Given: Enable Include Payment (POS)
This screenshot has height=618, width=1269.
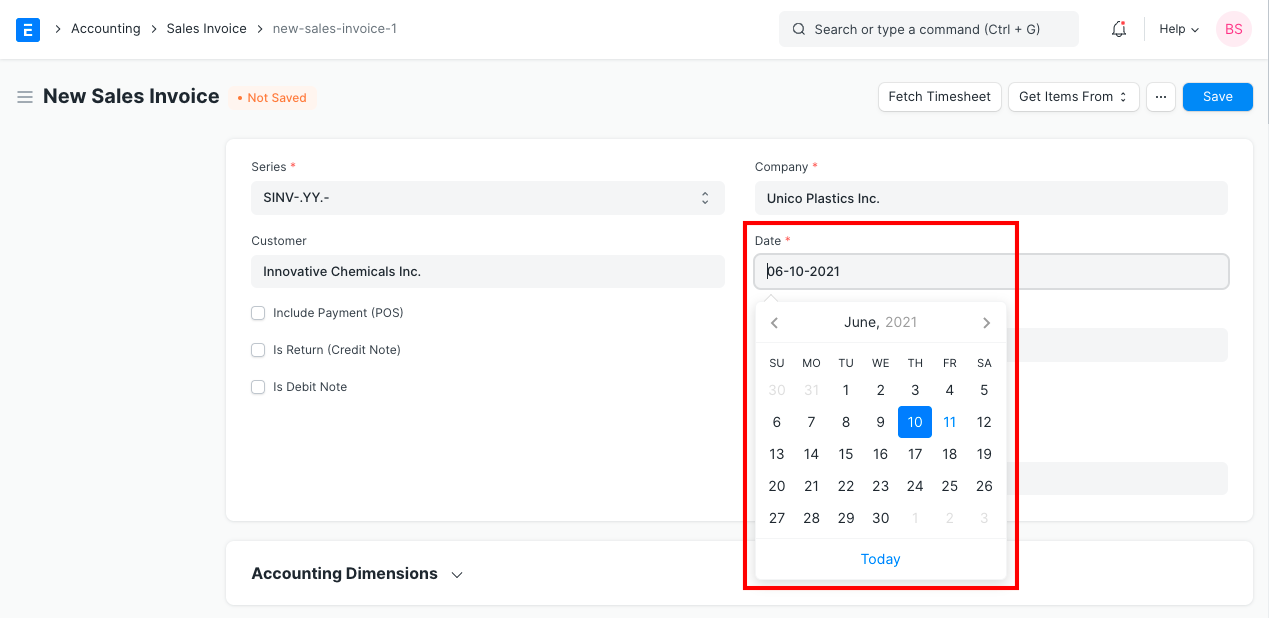Looking at the screenshot, I should [x=257, y=313].
